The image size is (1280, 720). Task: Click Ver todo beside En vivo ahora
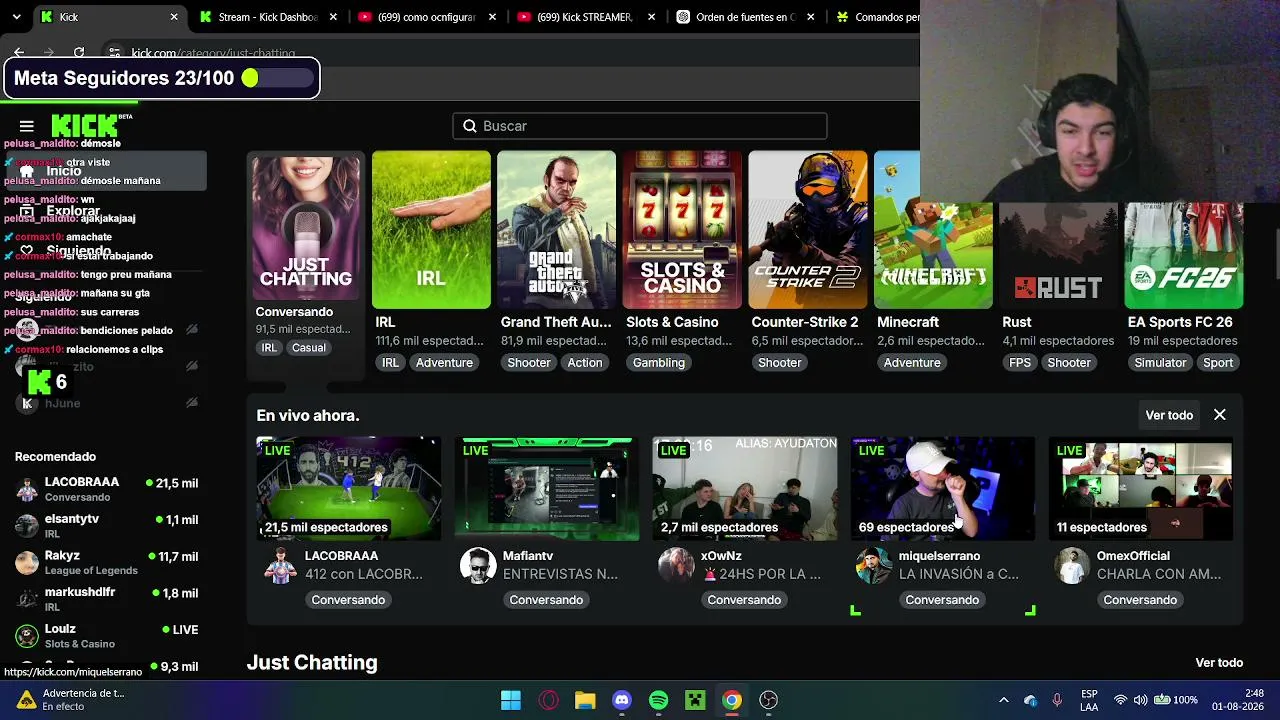click(x=1169, y=415)
